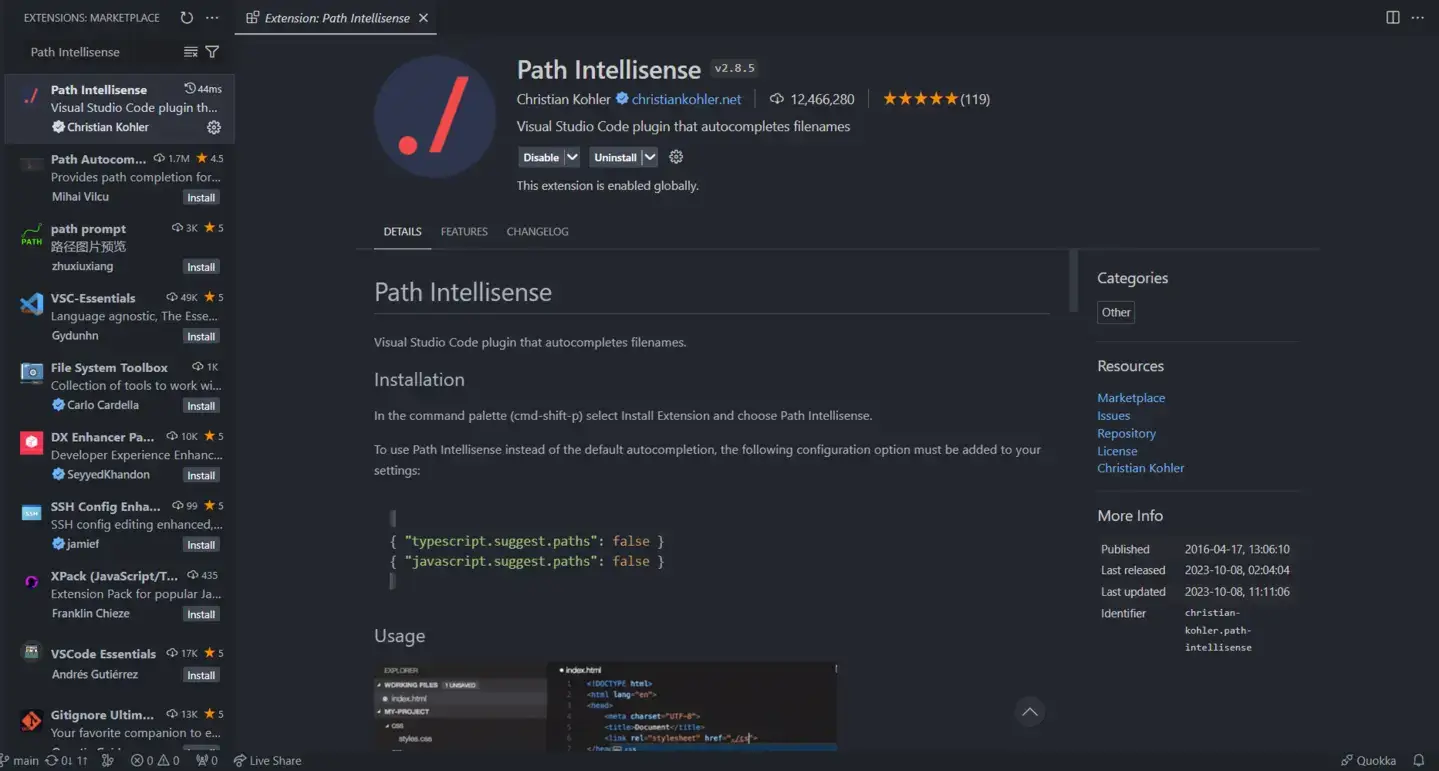
Task: Open ports forwarded indicator showing 0
Action: [207, 760]
